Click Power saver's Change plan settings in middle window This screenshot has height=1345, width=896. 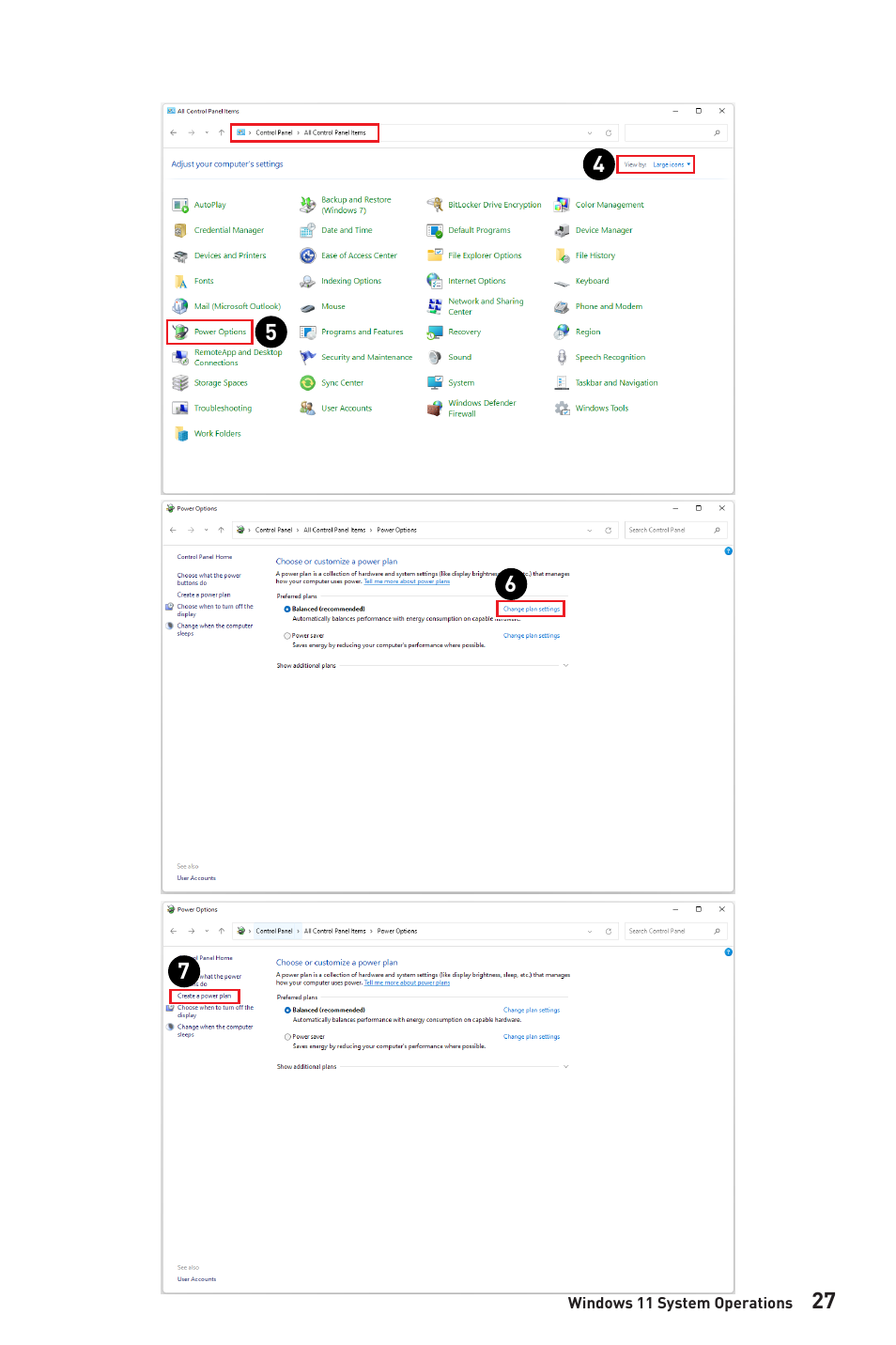tap(532, 636)
